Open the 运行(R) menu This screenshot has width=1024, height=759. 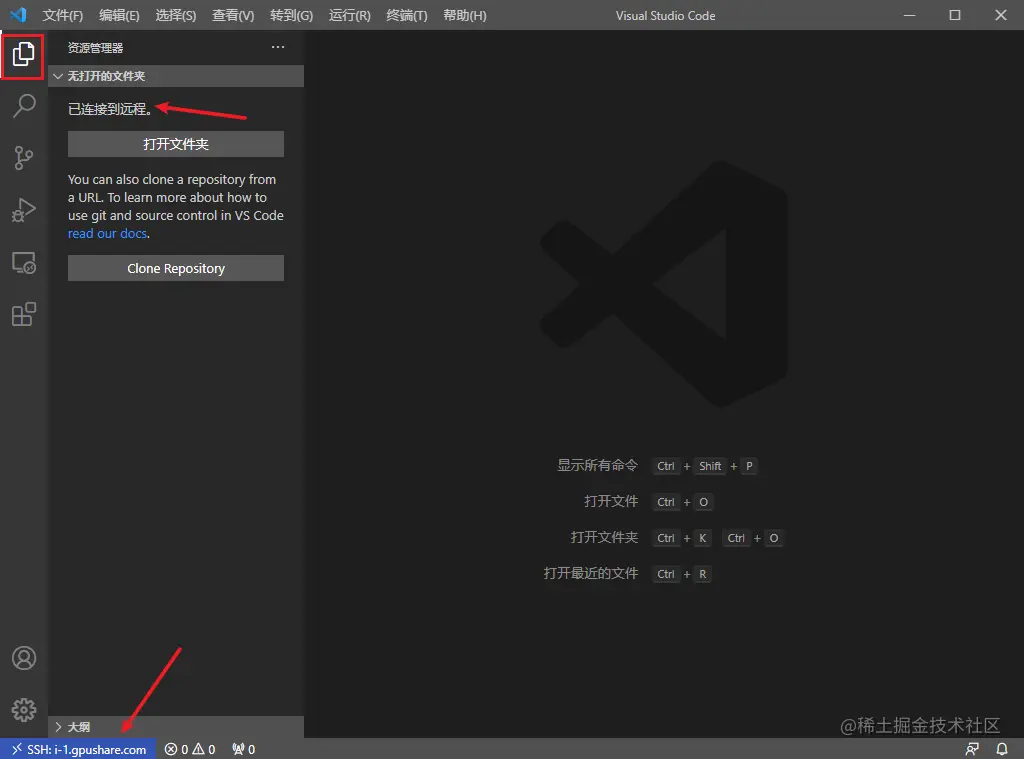click(349, 15)
